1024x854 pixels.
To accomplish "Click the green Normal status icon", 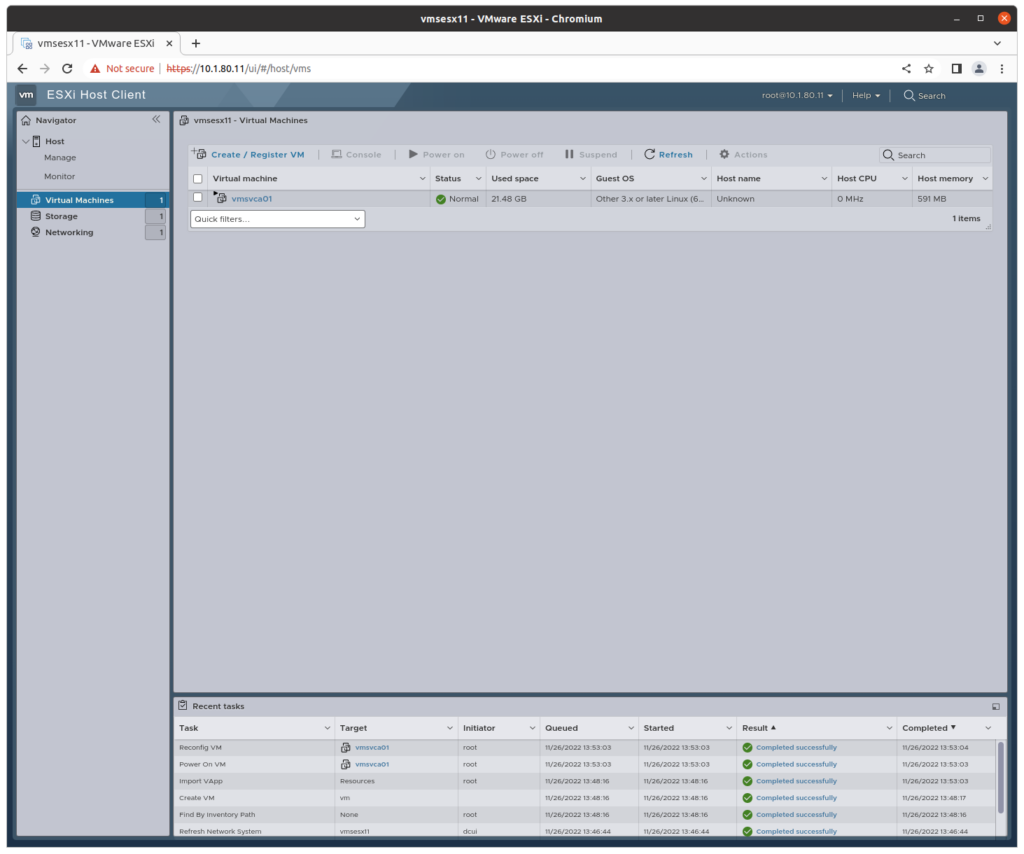I will pyautogui.click(x=441, y=199).
